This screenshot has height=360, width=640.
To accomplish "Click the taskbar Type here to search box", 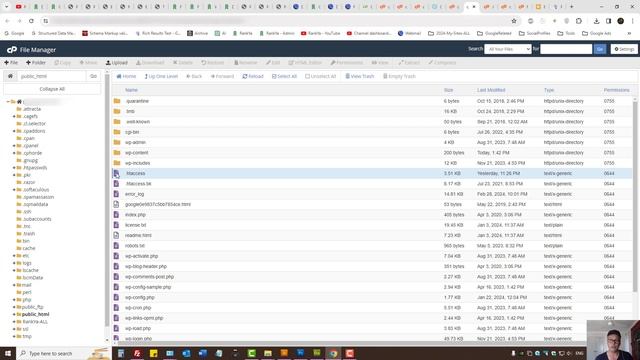I will tap(64, 353).
